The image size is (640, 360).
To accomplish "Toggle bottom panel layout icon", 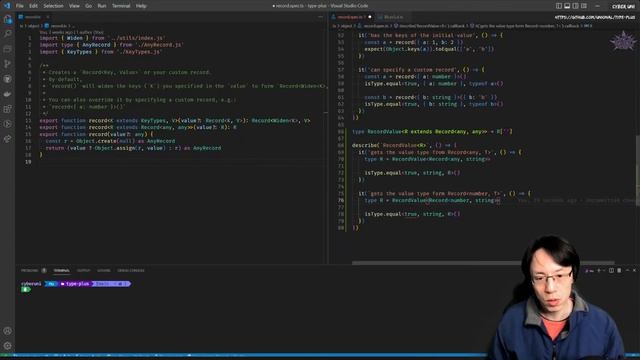I will 567,6.
